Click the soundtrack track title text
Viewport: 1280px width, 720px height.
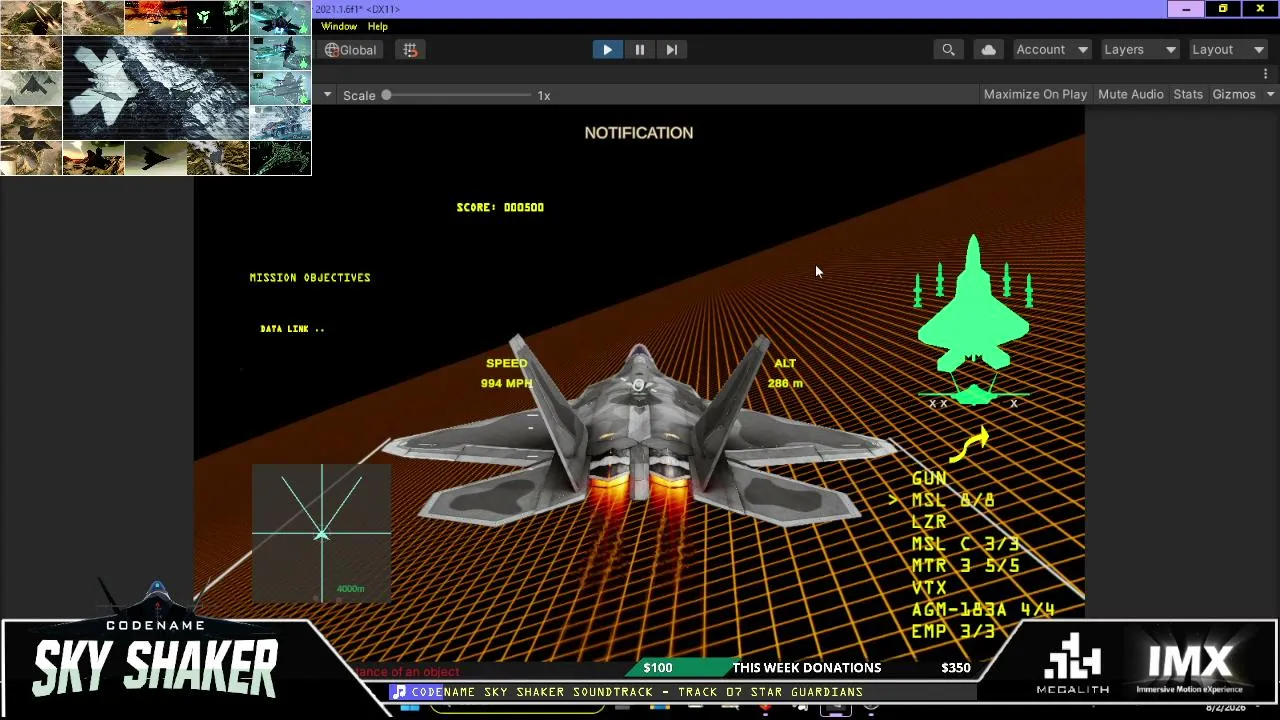pos(637,692)
